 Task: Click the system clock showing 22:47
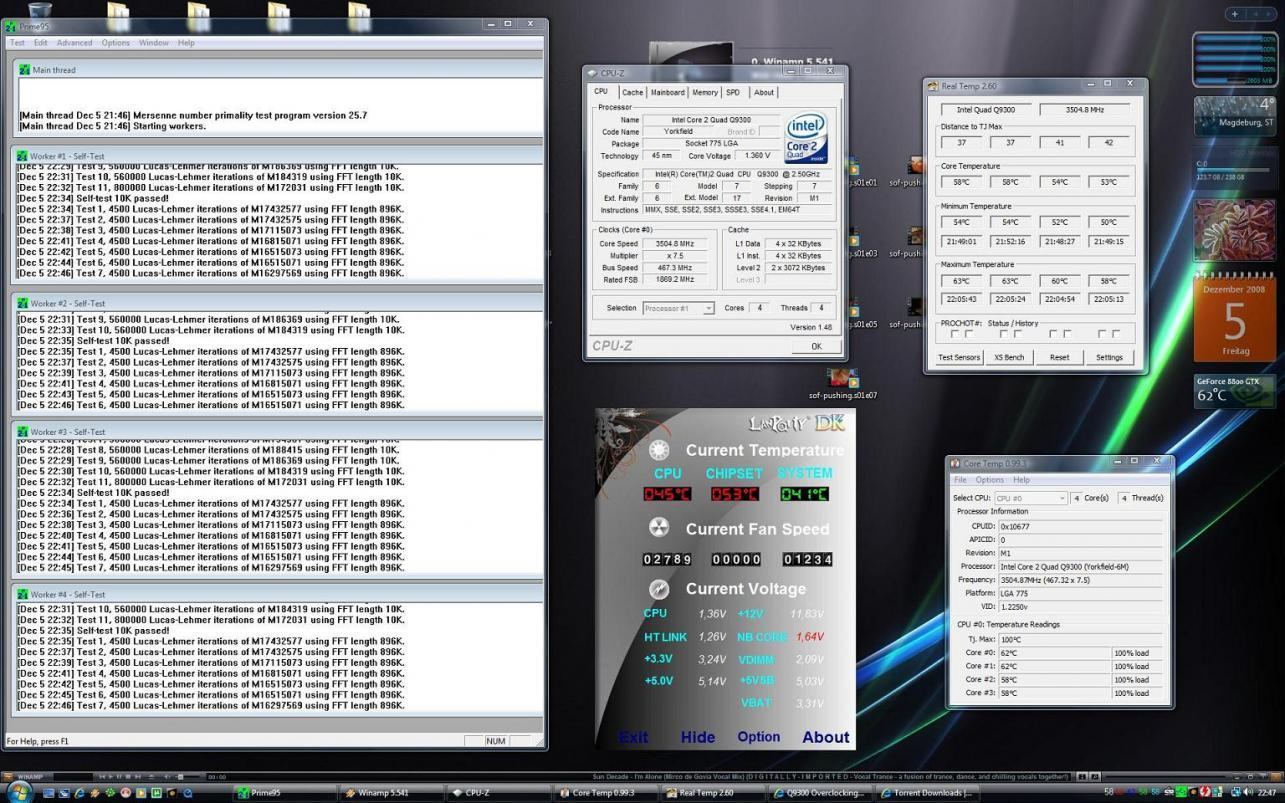coord(1266,792)
